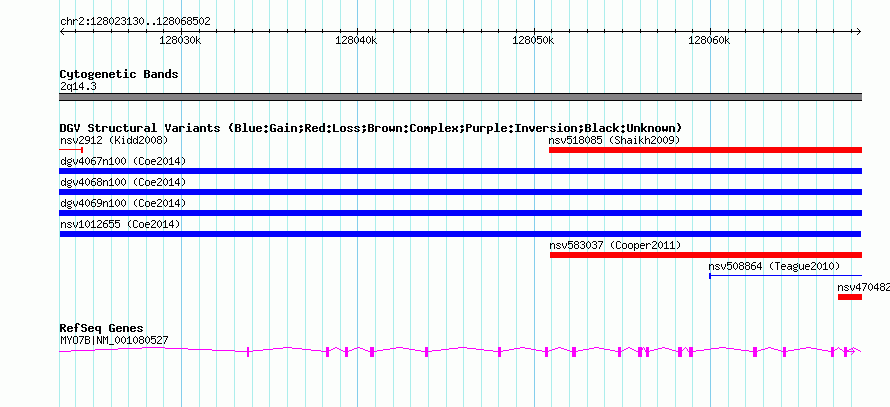Click the blue nsv1012655 gain bar
Image resolution: width=890 pixels, height=407 pixels.
pyautogui.click(x=460, y=234)
